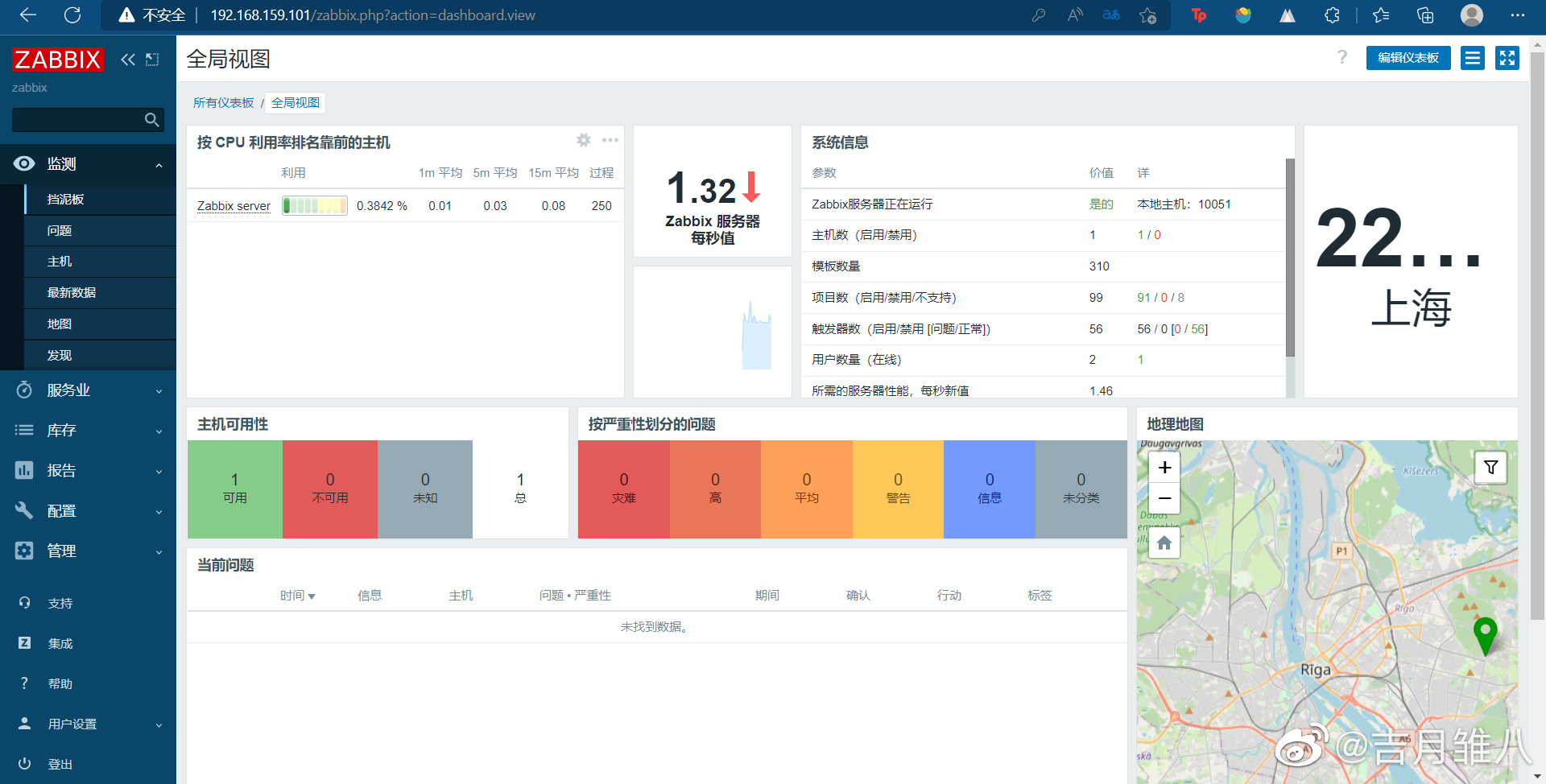The image size is (1546, 784).
Task: Open 集成 integrations Z icon
Action: [24, 643]
